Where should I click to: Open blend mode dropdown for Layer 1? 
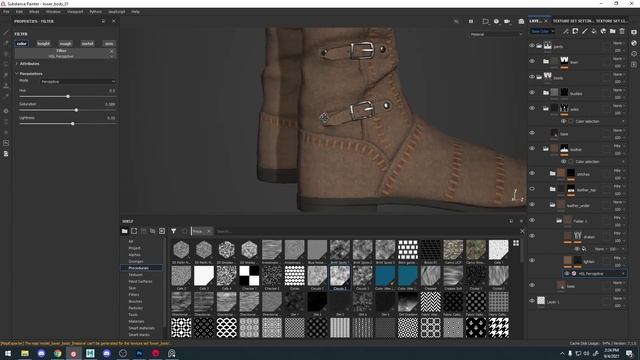click(x=618, y=298)
